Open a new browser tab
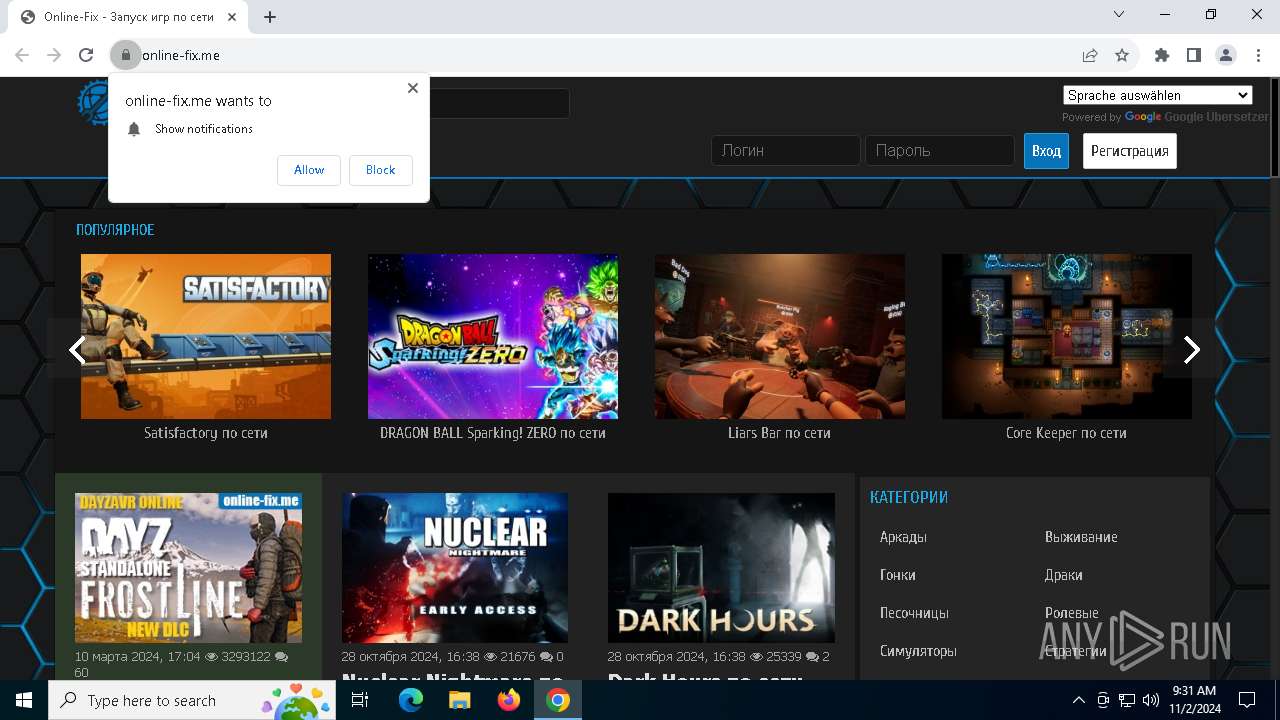 pos(270,17)
